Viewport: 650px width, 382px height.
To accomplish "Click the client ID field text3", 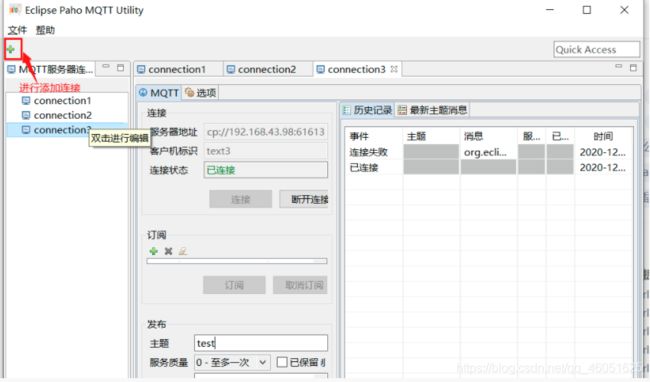I will pos(266,151).
